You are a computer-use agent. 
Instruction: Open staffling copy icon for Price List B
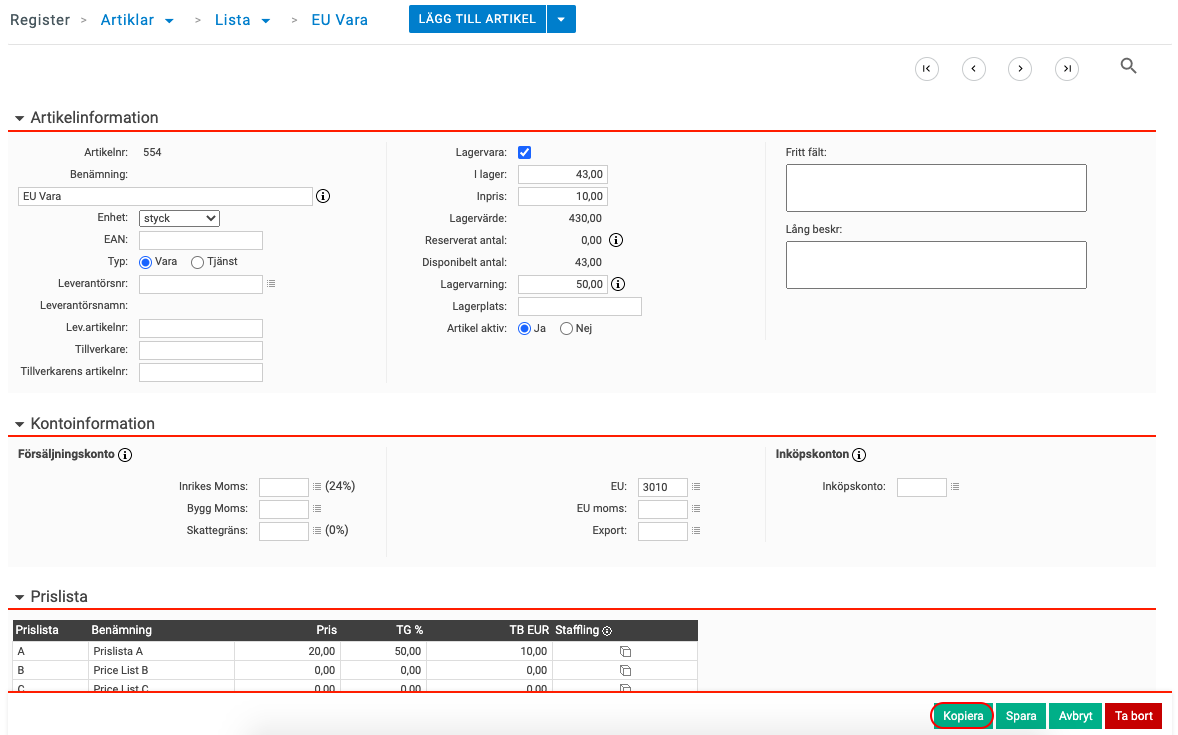pyautogui.click(x=625, y=670)
